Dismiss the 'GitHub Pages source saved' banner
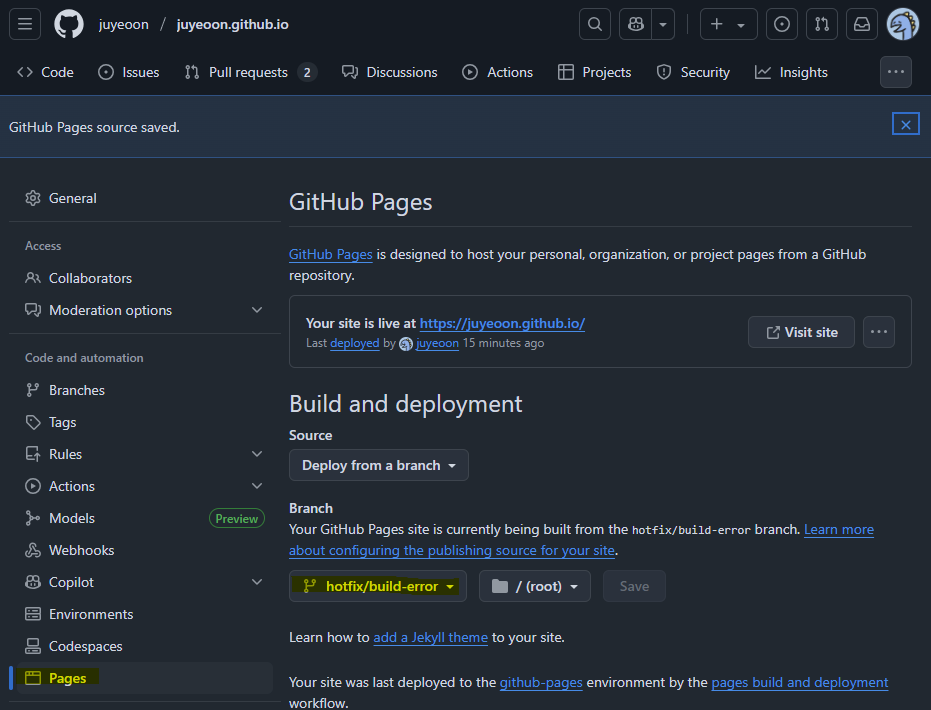This screenshot has height=710, width=931. pos(905,124)
